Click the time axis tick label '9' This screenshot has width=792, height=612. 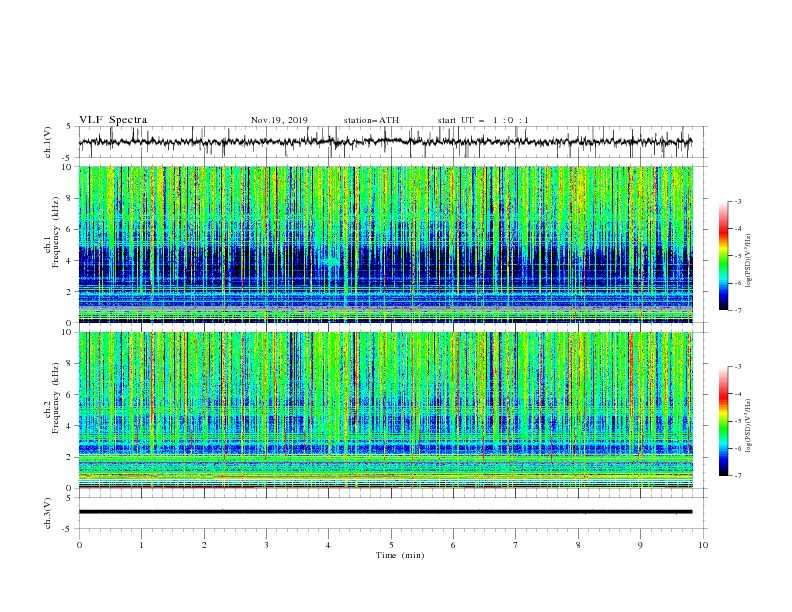click(640, 545)
